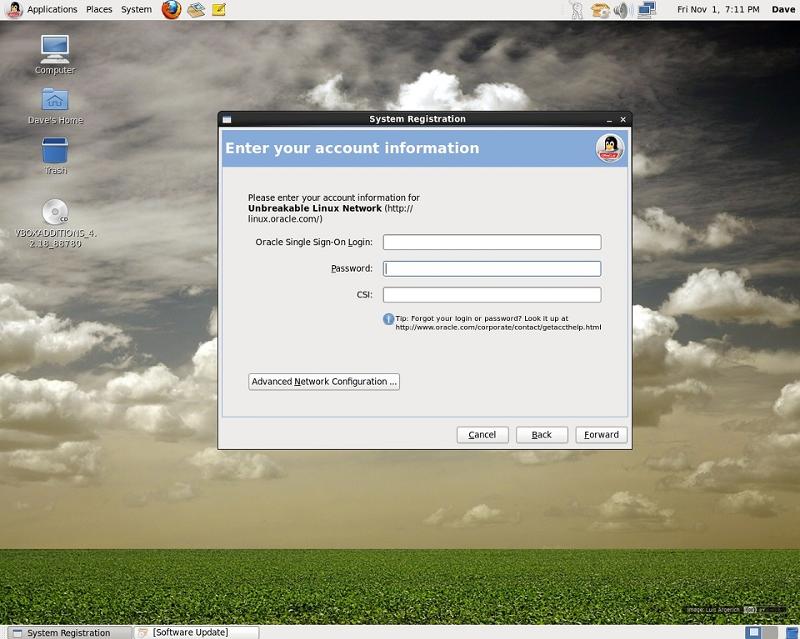800x639 pixels.
Task: Go Back in the registration wizard
Action: tap(542, 435)
